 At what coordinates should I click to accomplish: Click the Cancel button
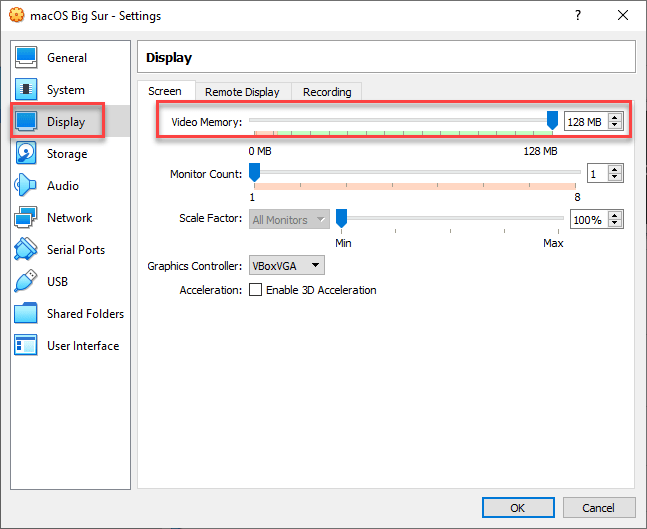click(598, 508)
